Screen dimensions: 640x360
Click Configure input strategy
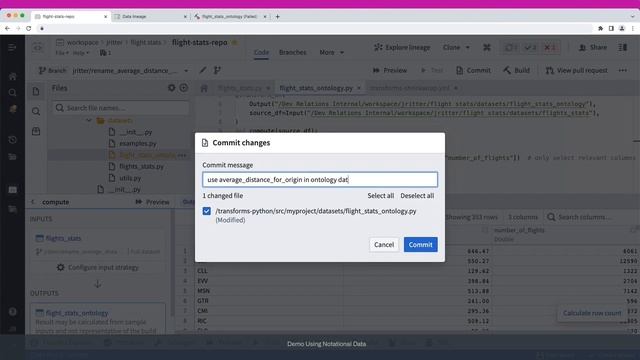[98, 267]
